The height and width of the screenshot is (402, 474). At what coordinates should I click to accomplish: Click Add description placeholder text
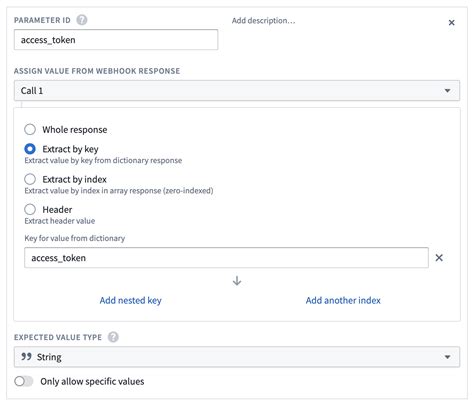(263, 21)
